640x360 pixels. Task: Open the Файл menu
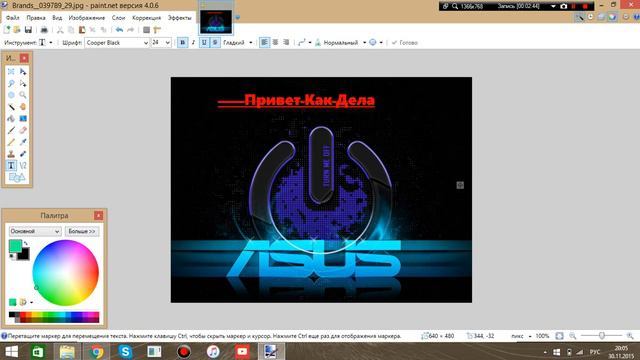coord(12,18)
